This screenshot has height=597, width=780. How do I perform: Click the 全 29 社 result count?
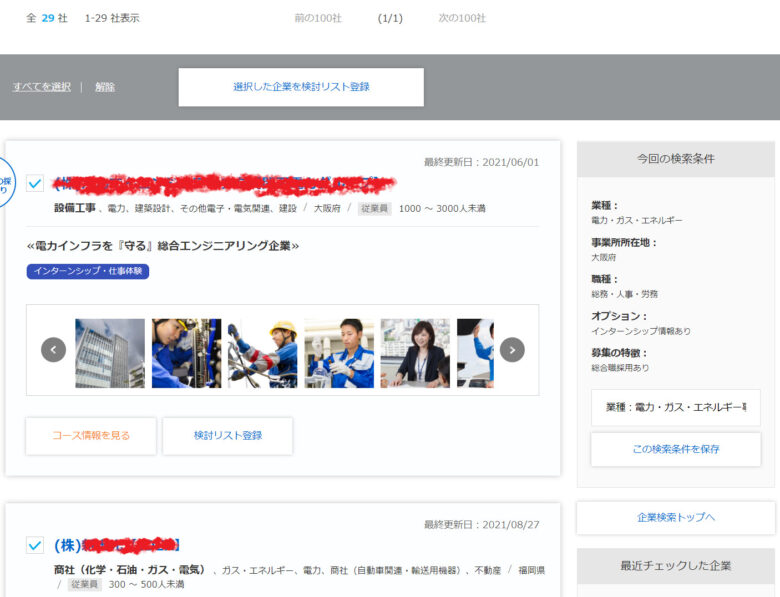click(47, 18)
